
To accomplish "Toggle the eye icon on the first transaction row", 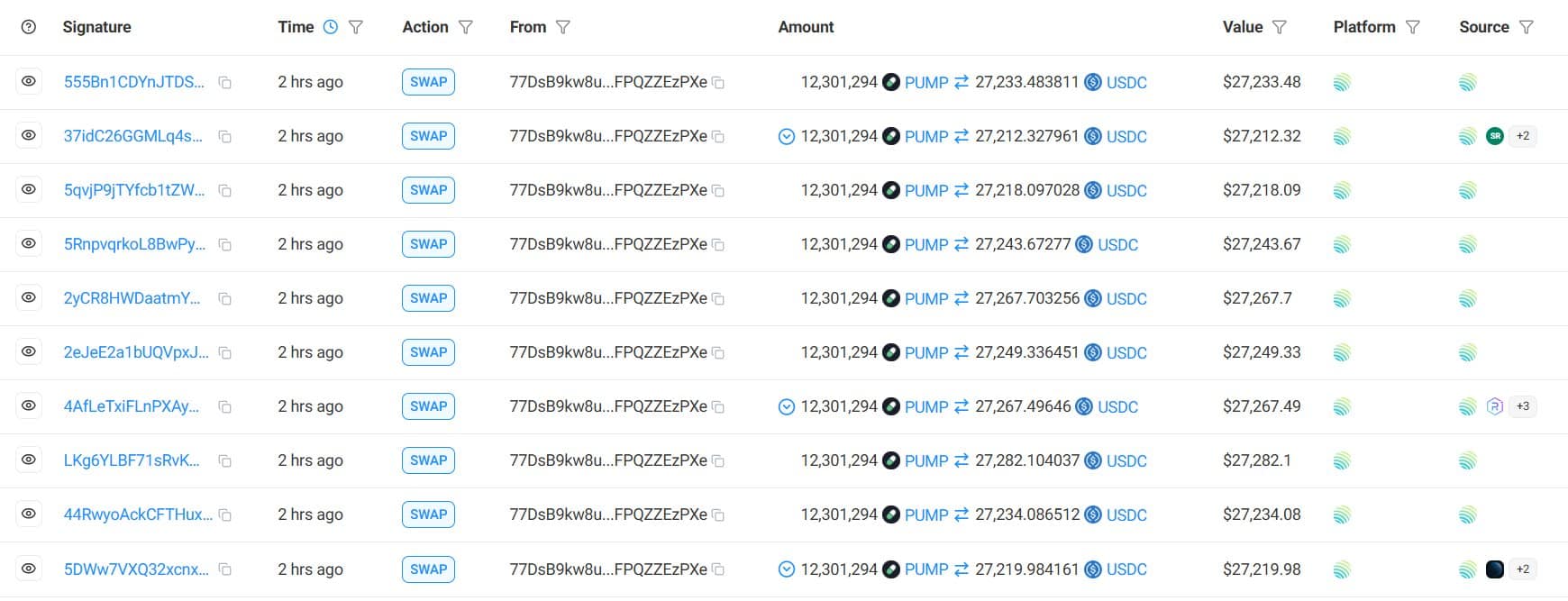I will (x=28, y=81).
